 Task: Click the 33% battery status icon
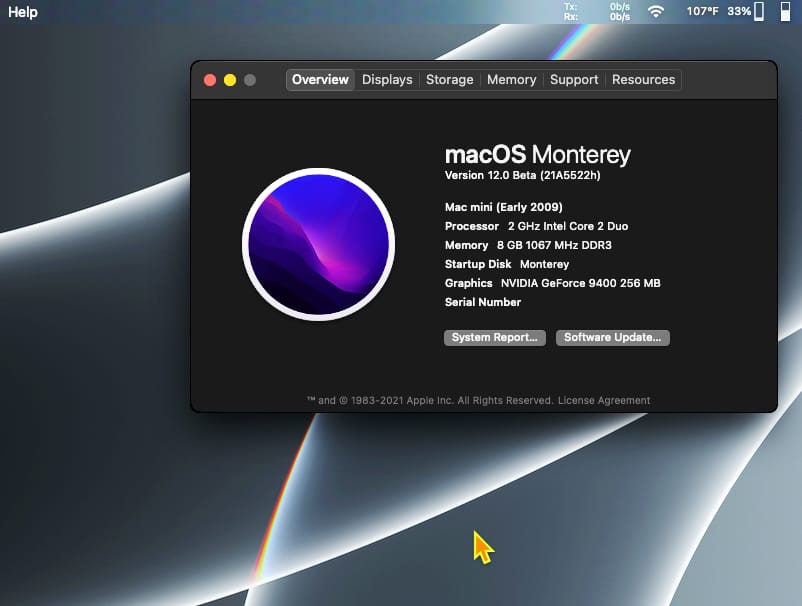pyautogui.click(x=746, y=11)
